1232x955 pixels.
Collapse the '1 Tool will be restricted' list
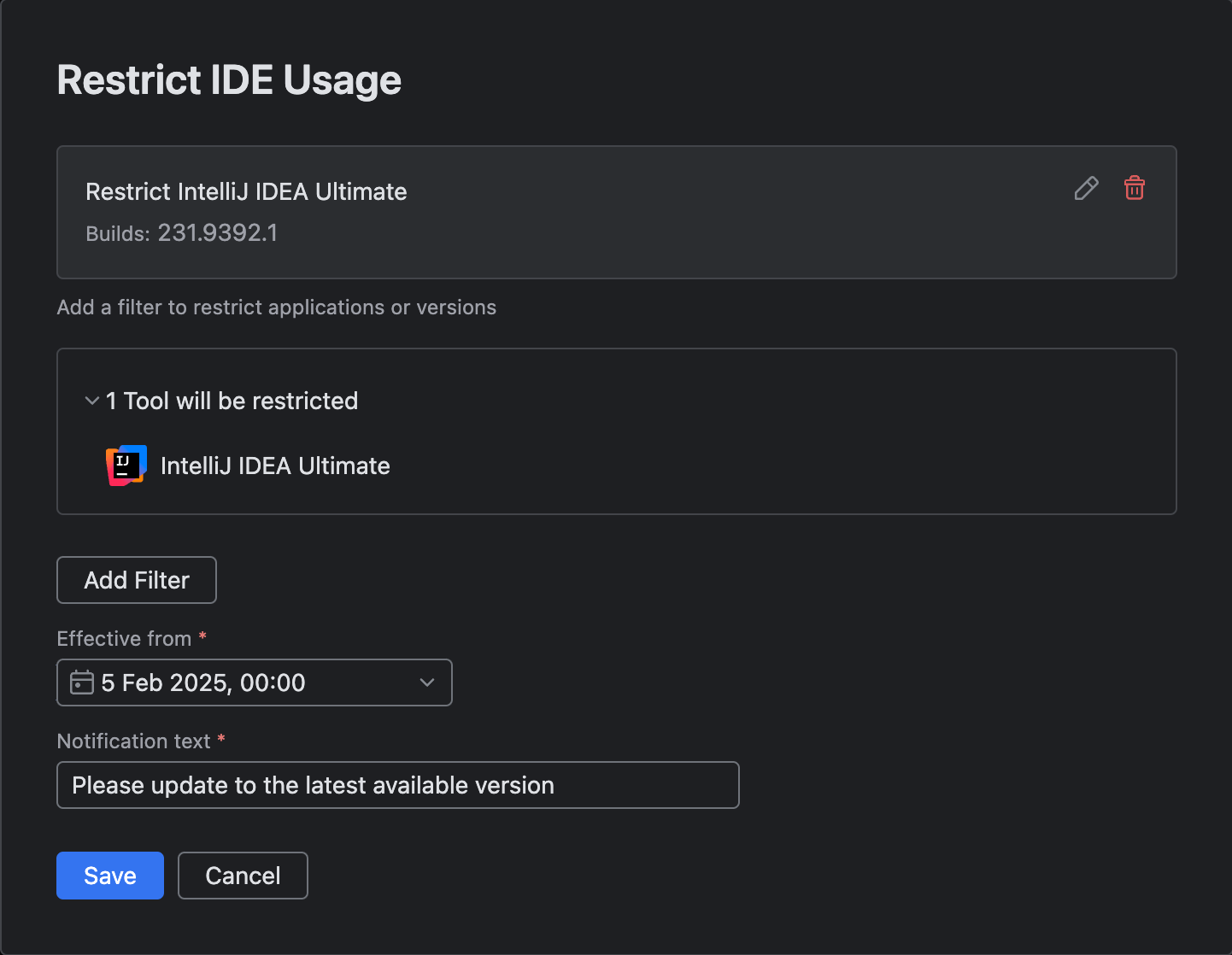click(92, 401)
